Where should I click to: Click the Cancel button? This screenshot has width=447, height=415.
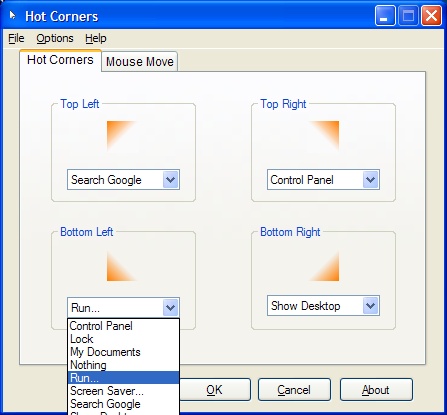(x=294, y=390)
